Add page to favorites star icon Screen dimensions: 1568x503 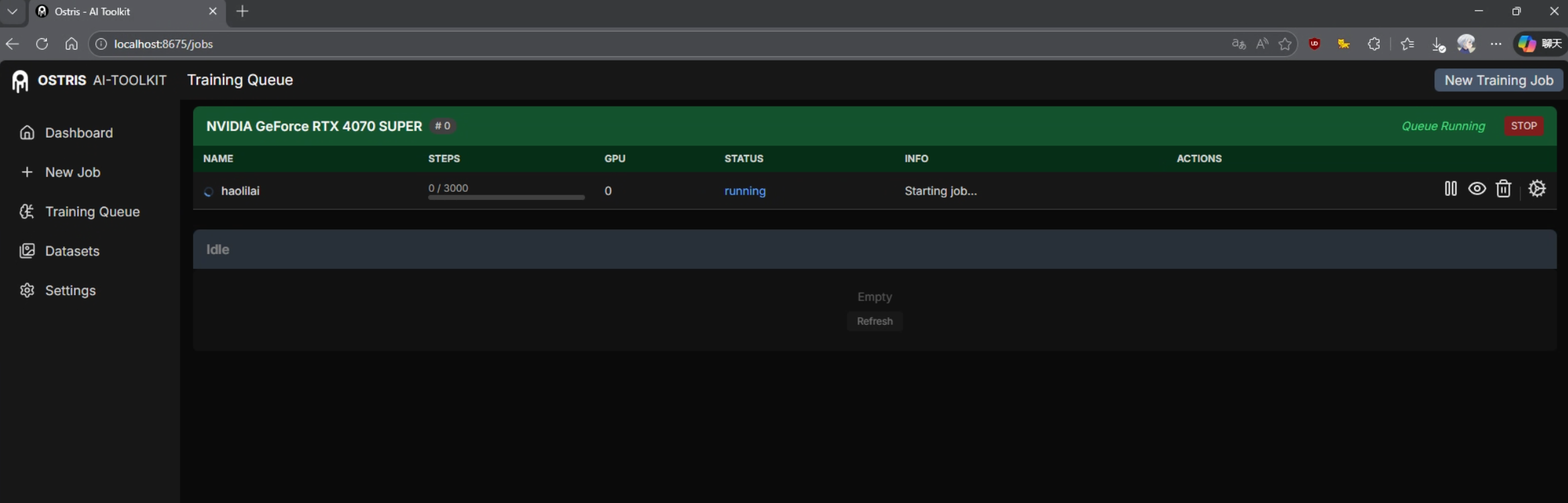(1285, 44)
